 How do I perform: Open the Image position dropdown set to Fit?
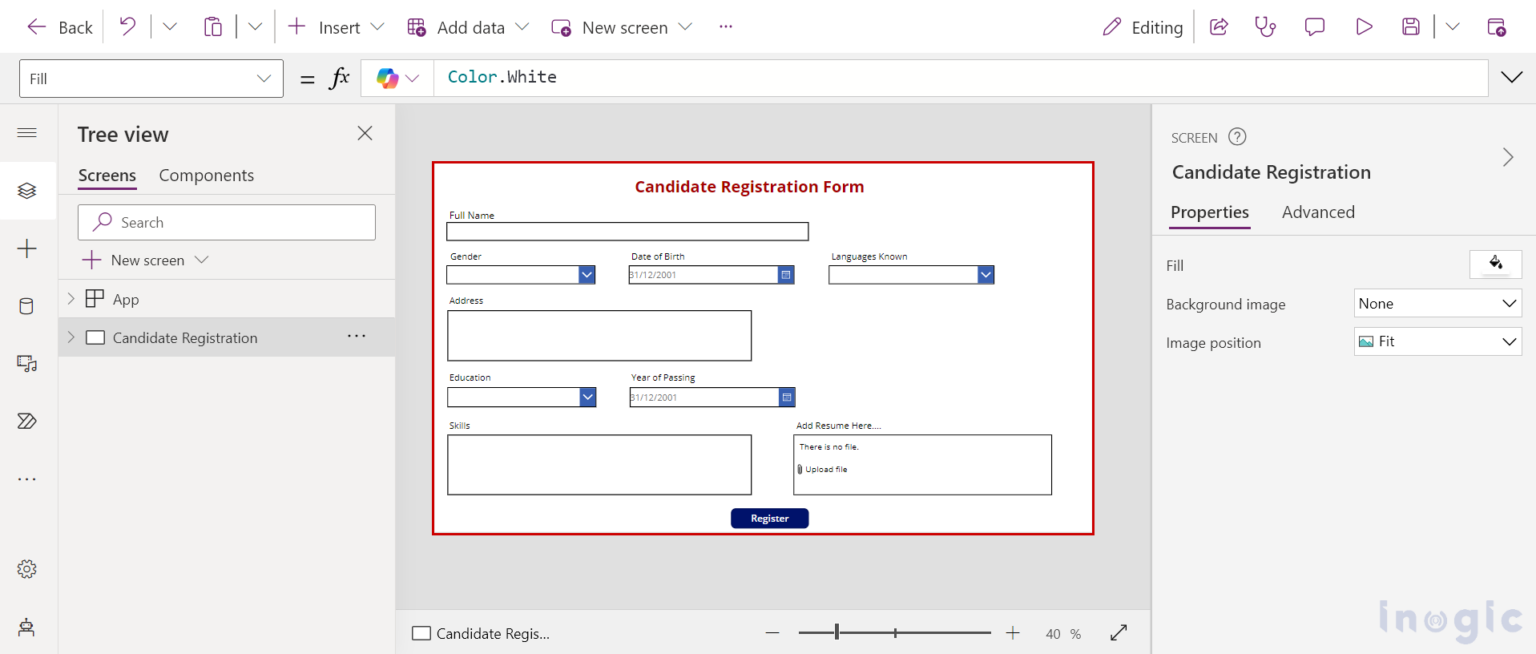pos(1437,341)
